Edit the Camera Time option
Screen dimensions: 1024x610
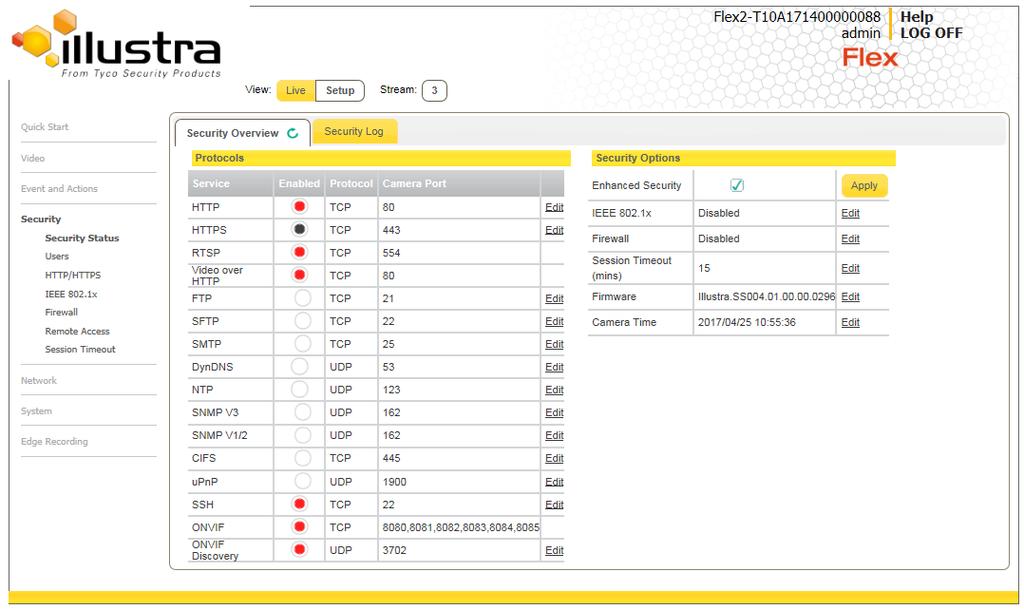click(850, 323)
